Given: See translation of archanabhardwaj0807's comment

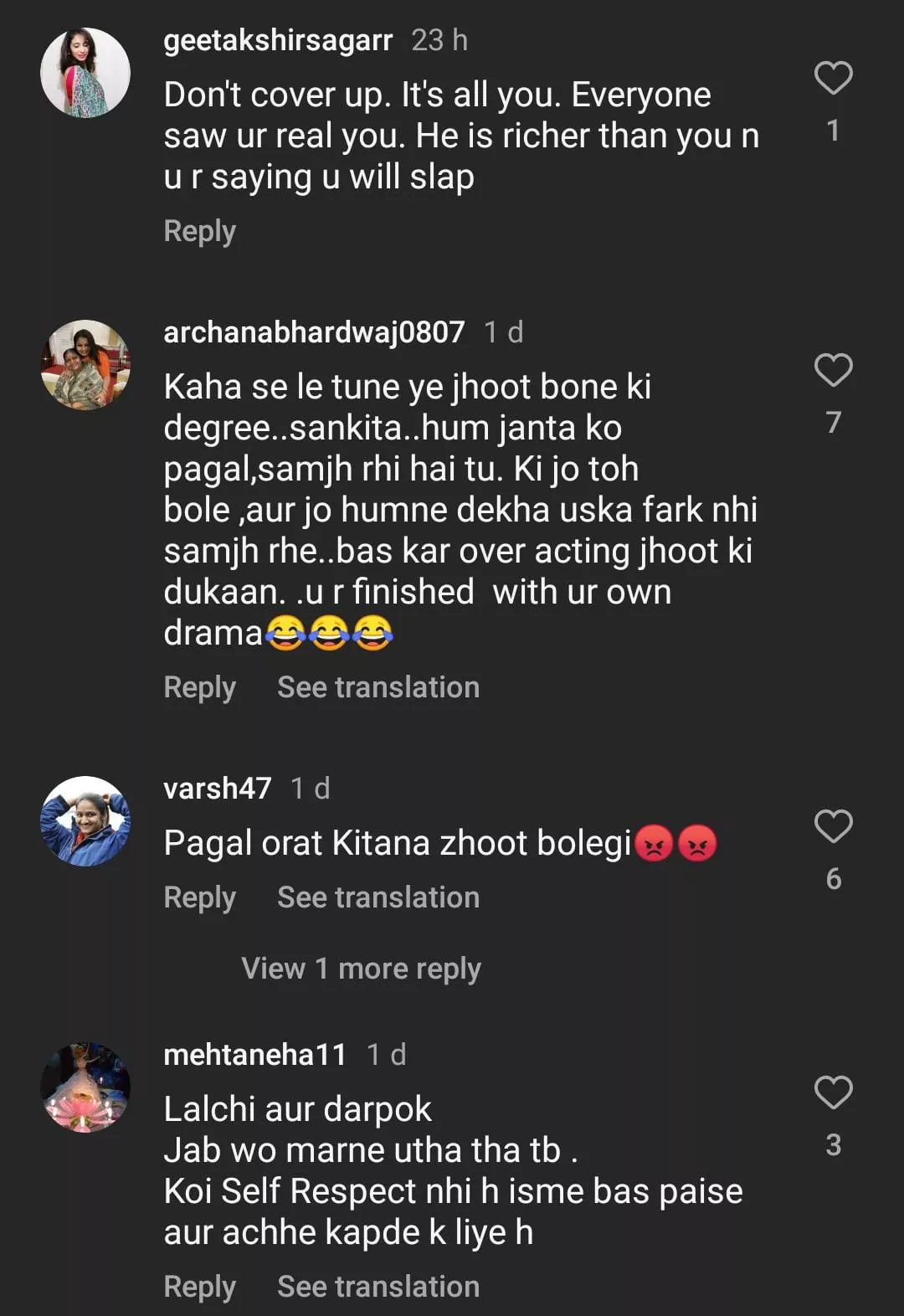Looking at the screenshot, I should point(378,687).
